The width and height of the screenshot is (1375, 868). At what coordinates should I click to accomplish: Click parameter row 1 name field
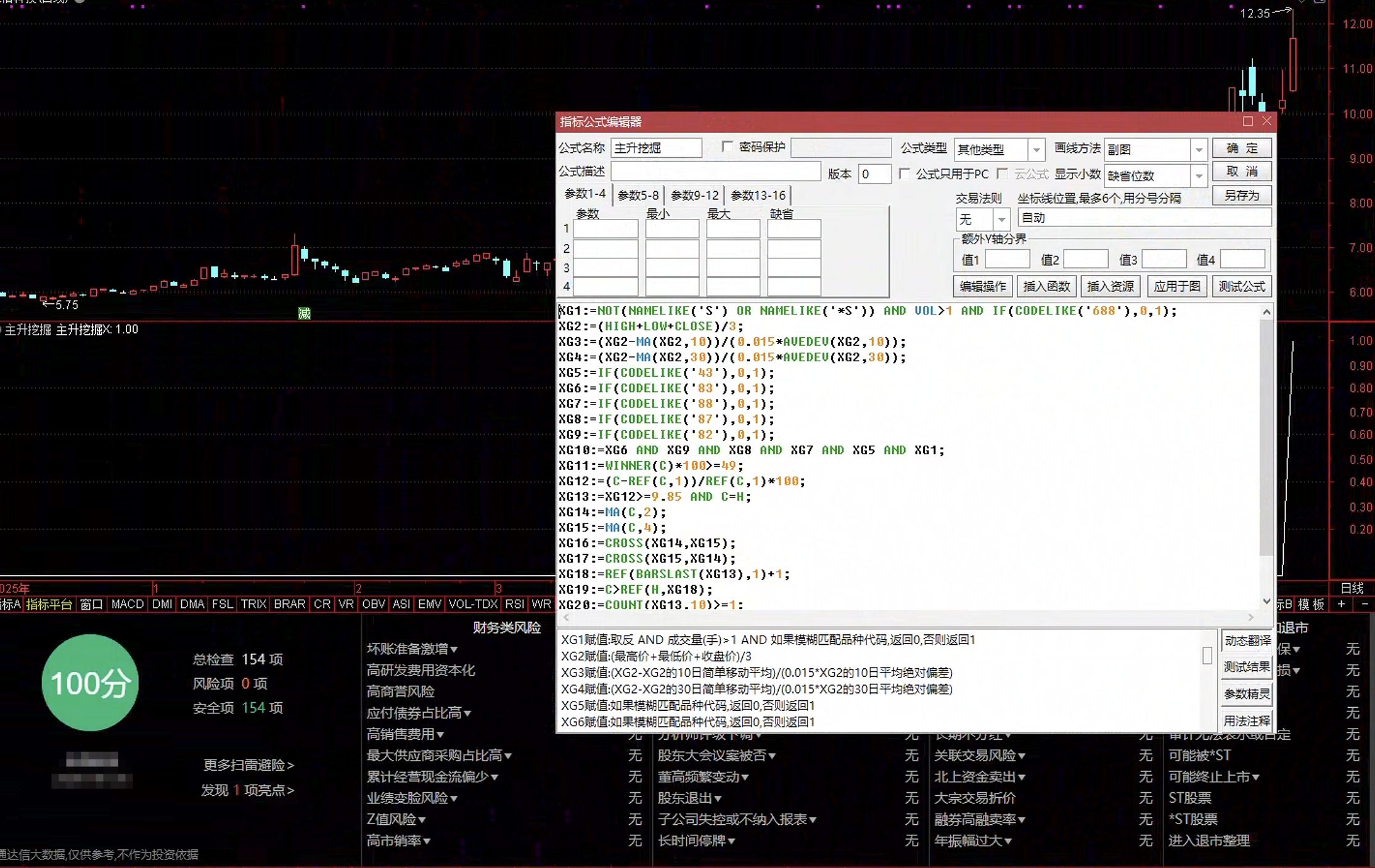coord(605,229)
